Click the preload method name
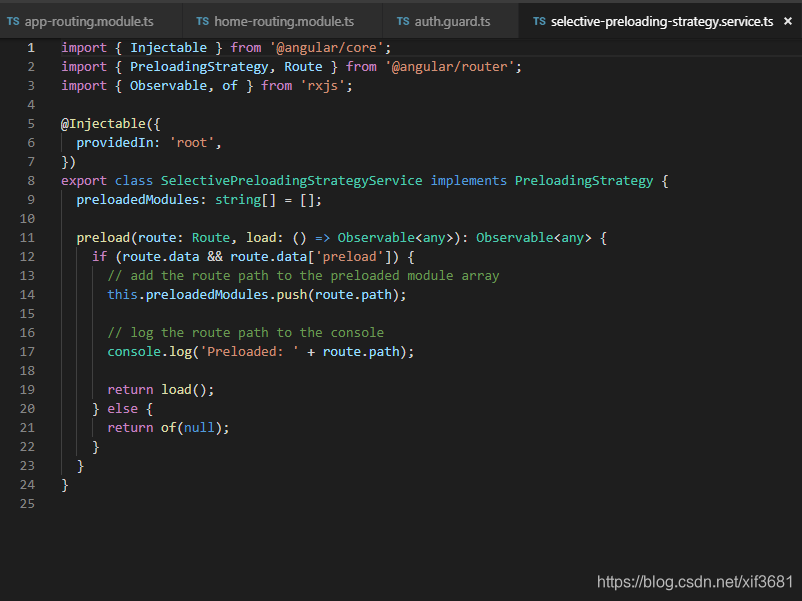This screenshot has height=601, width=802. (103, 237)
